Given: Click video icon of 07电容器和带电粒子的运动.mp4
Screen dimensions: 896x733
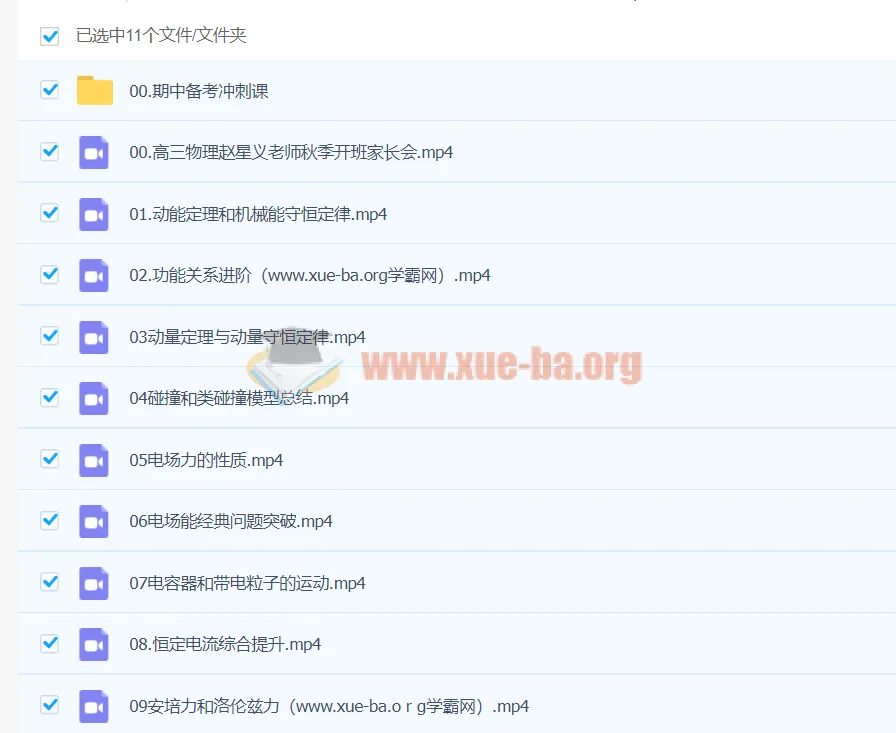Looking at the screenshot, I should tap(94, 583).
